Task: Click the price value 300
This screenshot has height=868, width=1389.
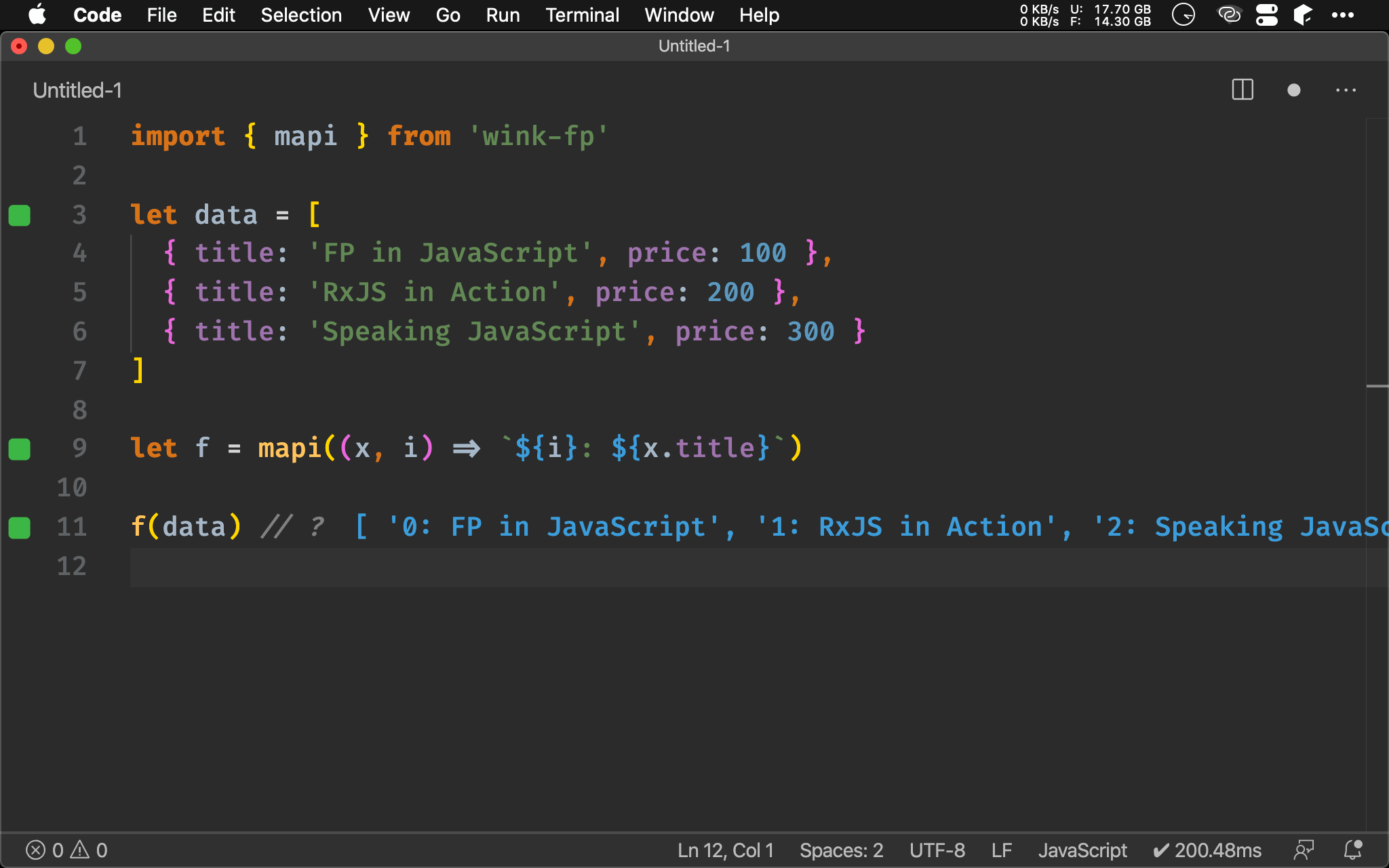Action: (810, 332)
